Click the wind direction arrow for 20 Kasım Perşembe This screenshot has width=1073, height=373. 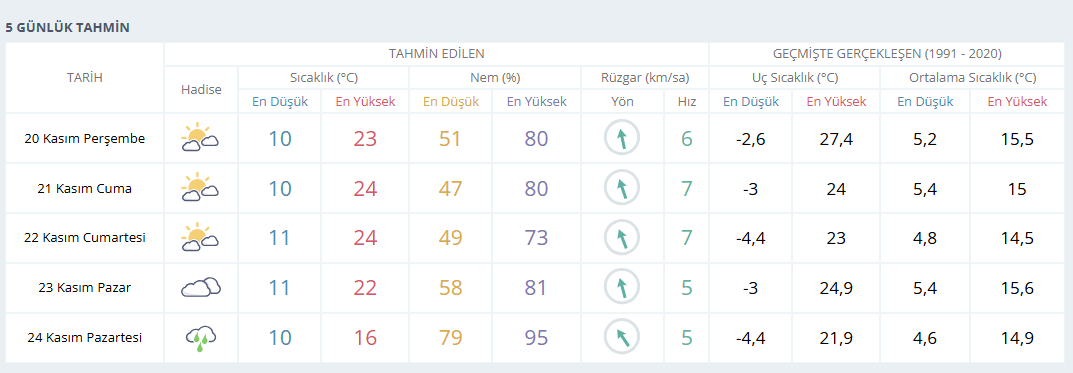(621, 138)
